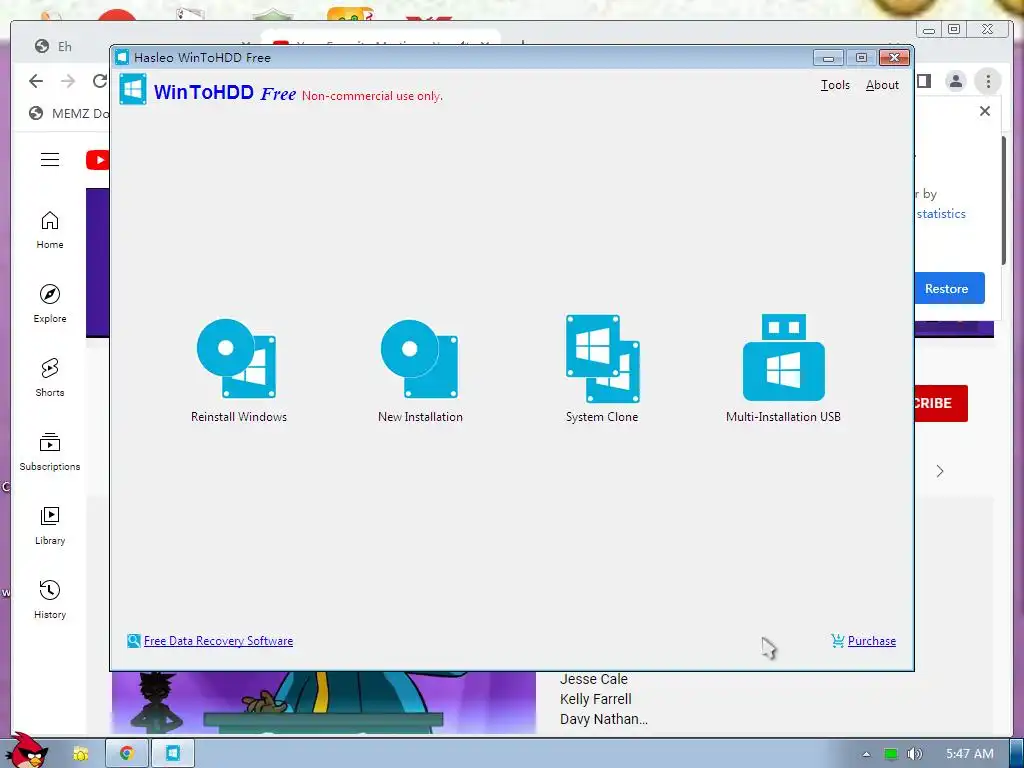Viewport: 1024px width, 768px height.
Task: Go to YouTube Home in sidebar
Action: (x=50, y=230)
